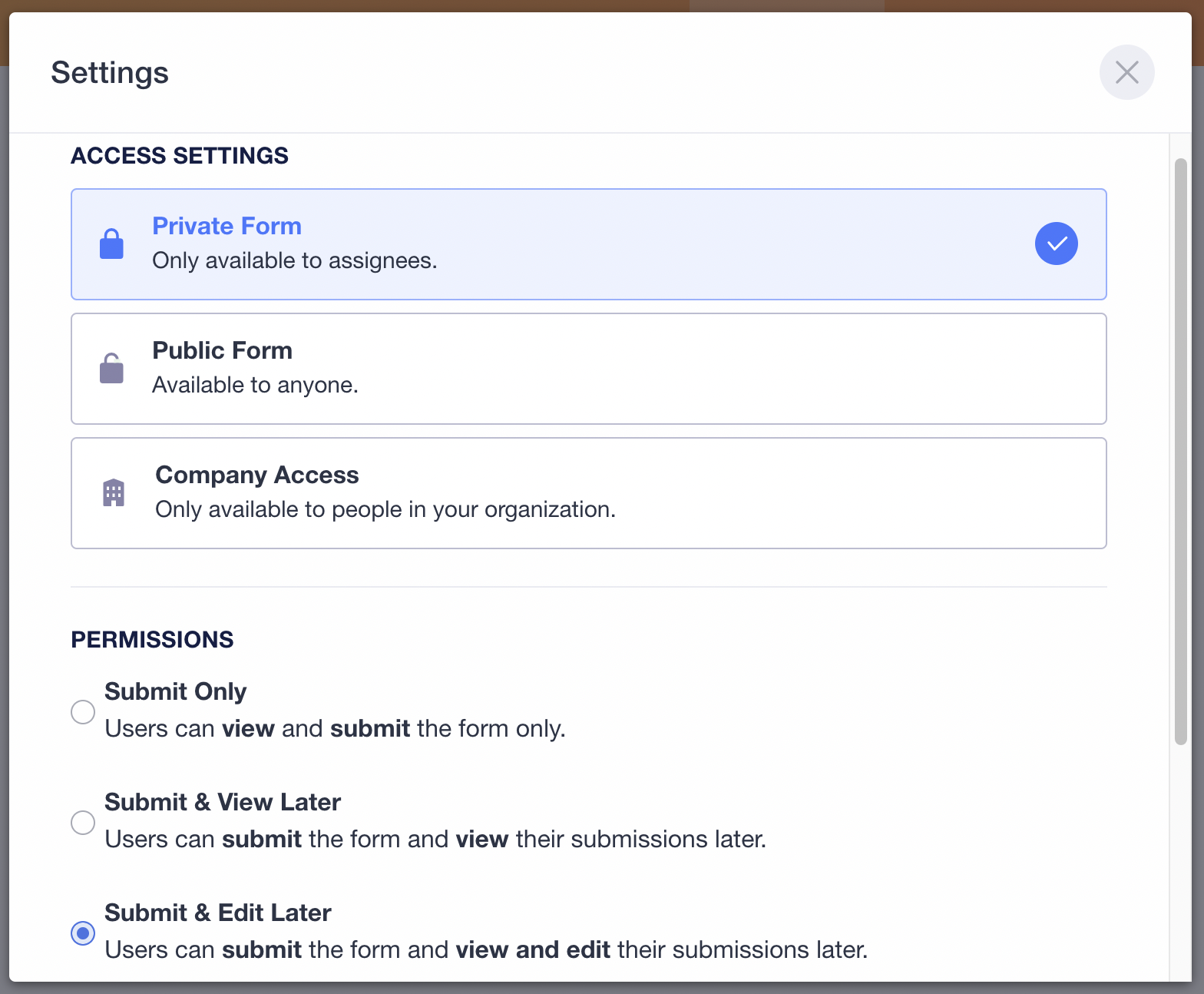
Task: Choose the Submit & View Later radio button
Action: (83, 823)
